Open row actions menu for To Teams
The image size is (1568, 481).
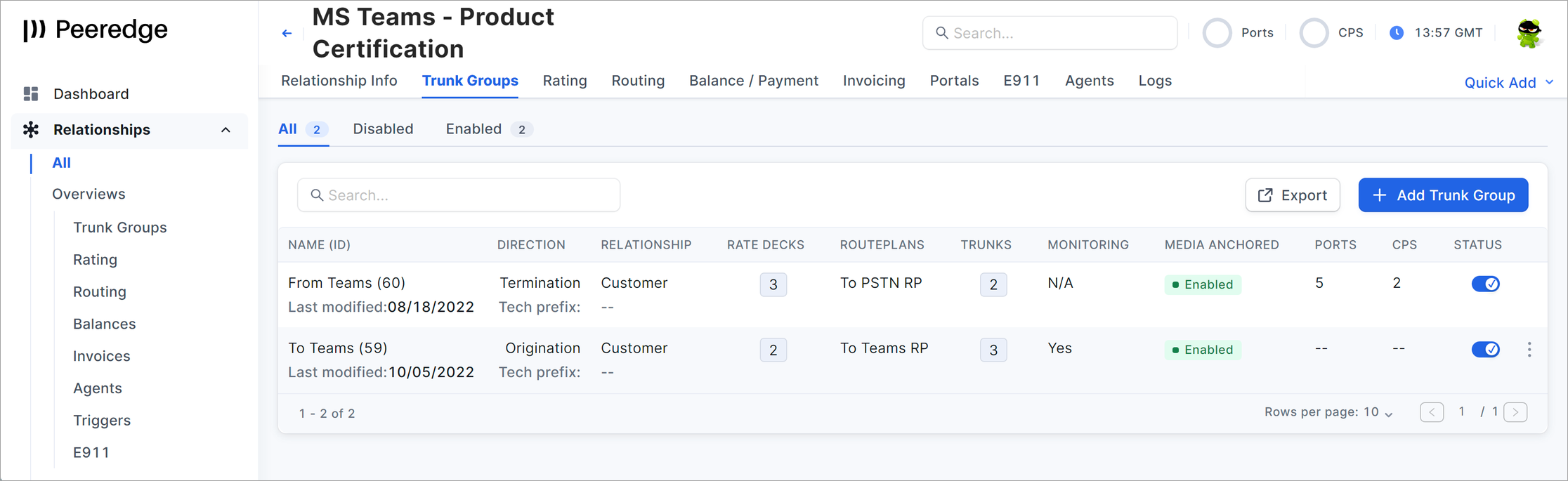coord(1529,350)
